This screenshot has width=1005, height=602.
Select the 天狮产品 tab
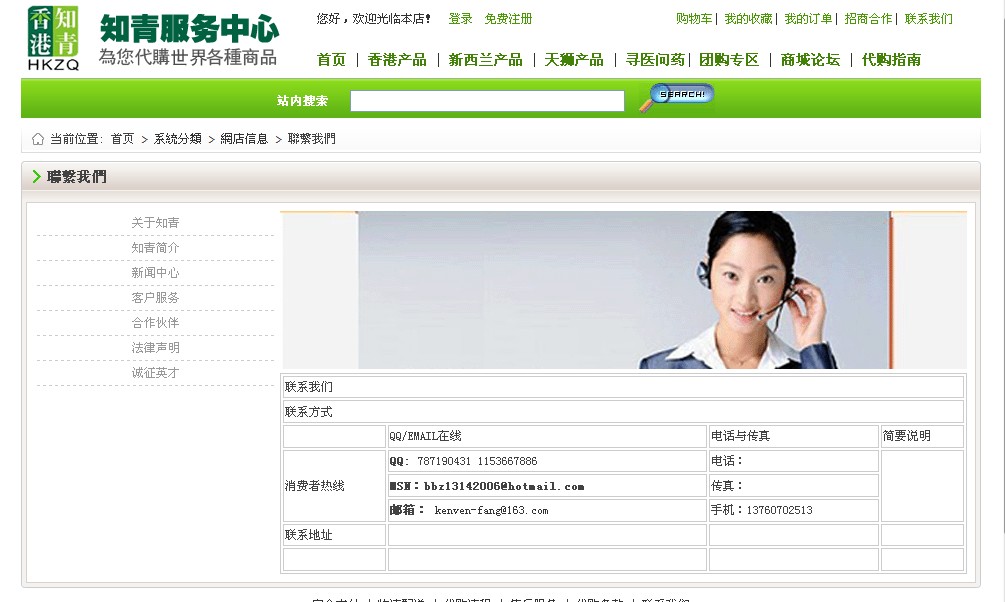point(575,59)
